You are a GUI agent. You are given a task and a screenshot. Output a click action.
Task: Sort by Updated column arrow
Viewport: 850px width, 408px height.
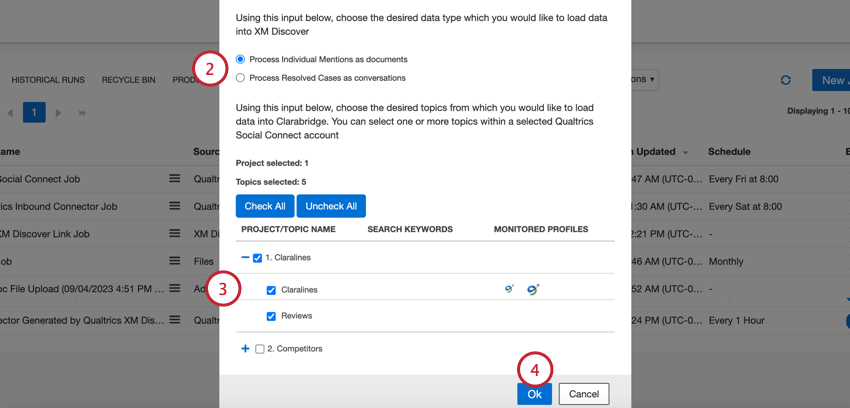pos(685,153)
